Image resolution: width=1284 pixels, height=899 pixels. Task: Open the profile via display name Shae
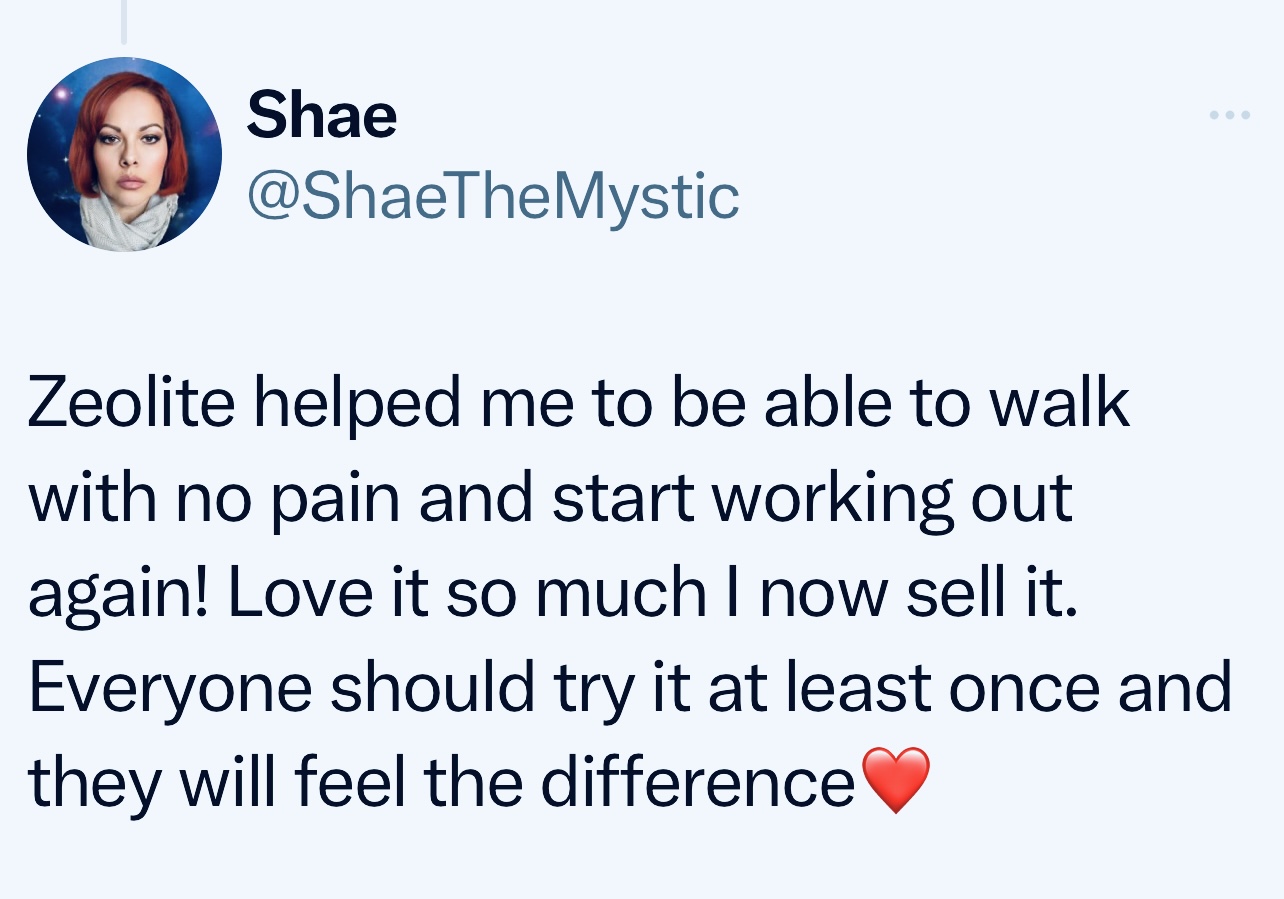pos(321,116)
